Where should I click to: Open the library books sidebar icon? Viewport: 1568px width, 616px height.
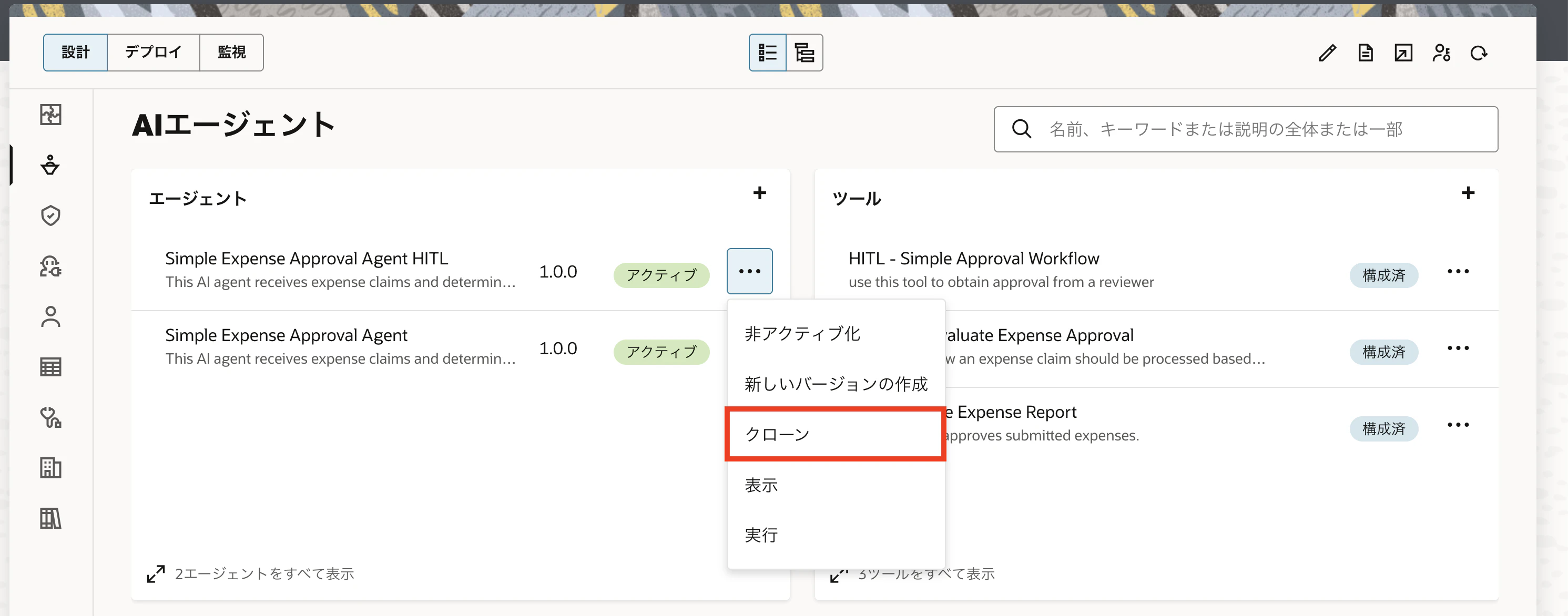point(50,519)
